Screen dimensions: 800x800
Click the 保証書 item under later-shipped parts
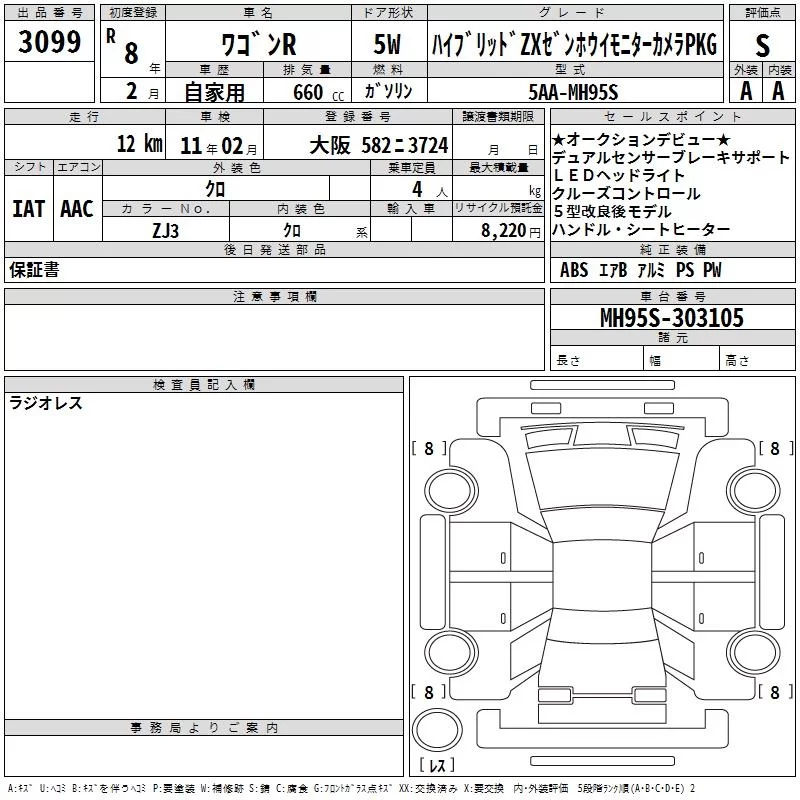pos(34,270)
